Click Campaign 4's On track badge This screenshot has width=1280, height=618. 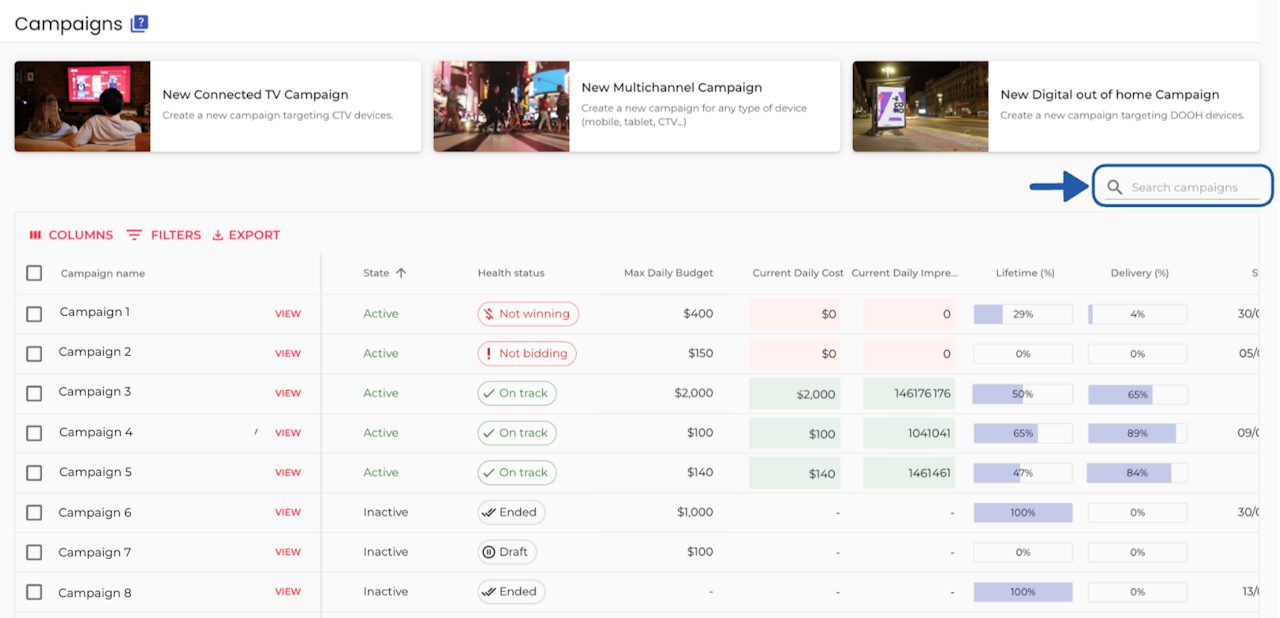[x=517, y=433]
